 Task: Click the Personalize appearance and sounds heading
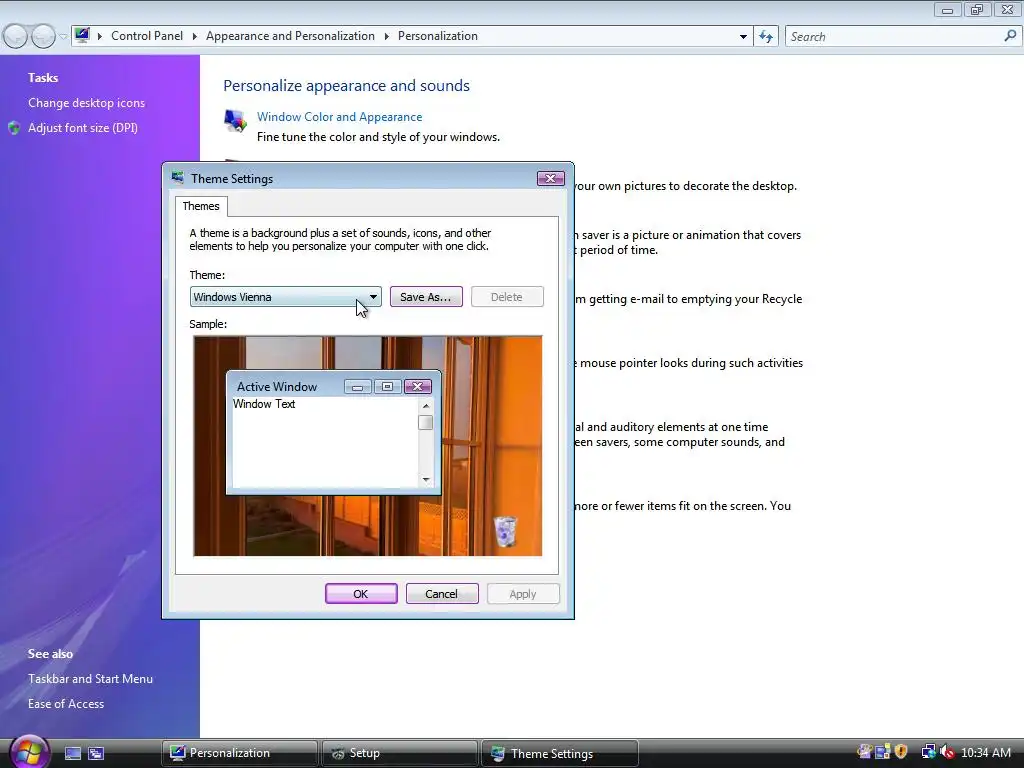(347, 86)
